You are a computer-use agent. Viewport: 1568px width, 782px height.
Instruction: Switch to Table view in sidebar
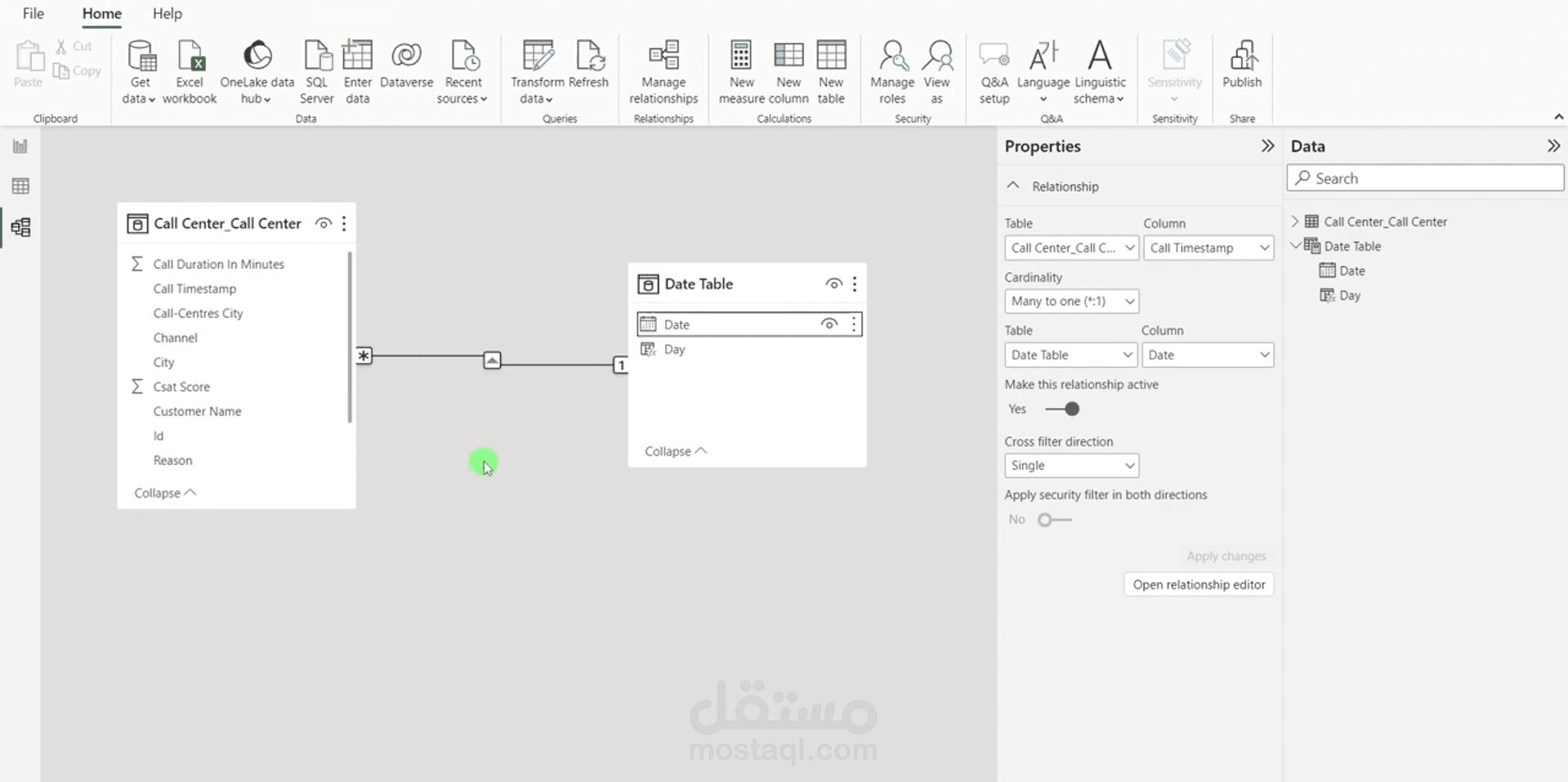click(20, 186)
